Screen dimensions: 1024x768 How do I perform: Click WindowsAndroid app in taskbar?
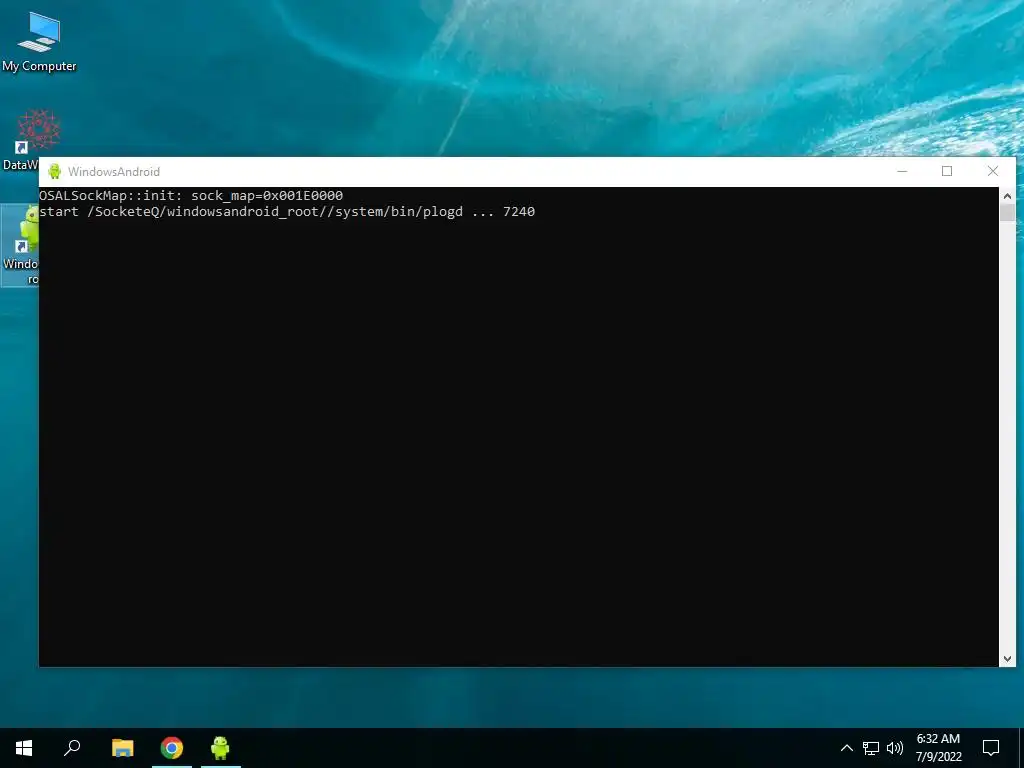coord(221,748)
